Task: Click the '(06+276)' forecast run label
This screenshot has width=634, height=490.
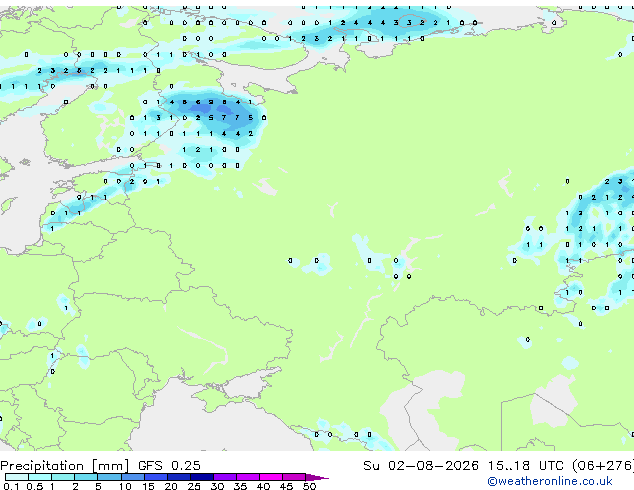Action: pos(603,466)
